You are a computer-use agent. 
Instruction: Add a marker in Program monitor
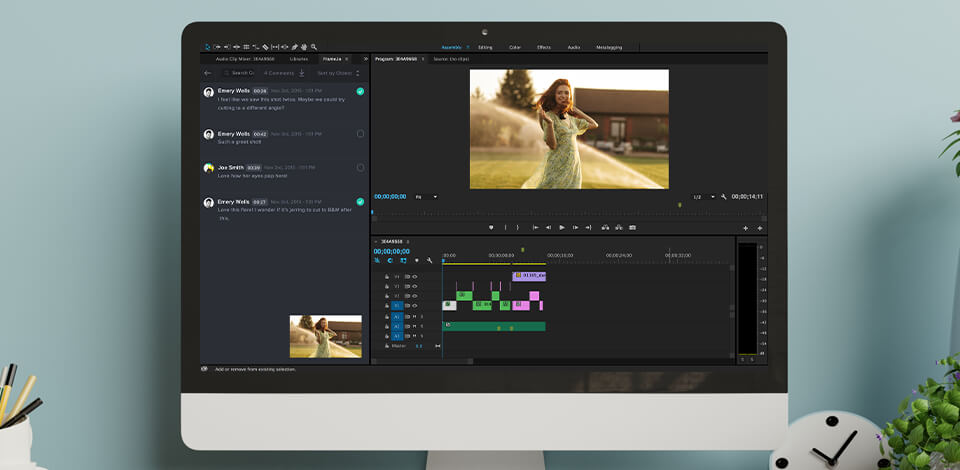pos(491,227)
